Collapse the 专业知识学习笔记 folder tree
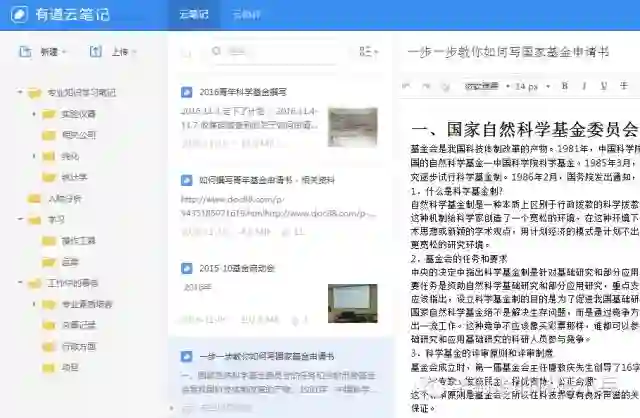Screen dimensions: 640x418 (20, 92)
